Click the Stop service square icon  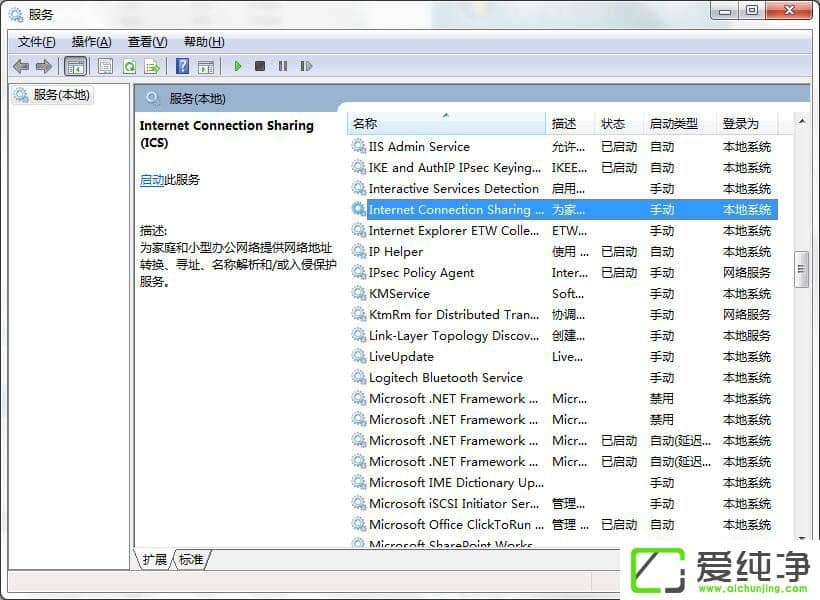(259, 66)
